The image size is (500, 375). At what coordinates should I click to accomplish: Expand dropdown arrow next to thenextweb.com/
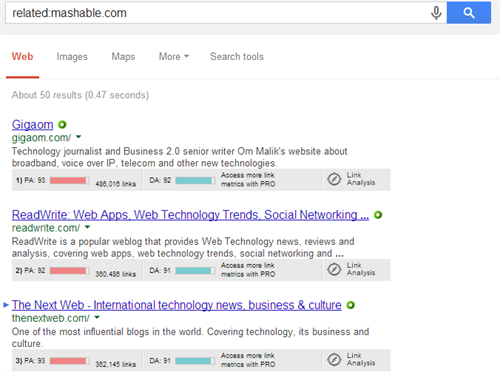tap(97, 317)
